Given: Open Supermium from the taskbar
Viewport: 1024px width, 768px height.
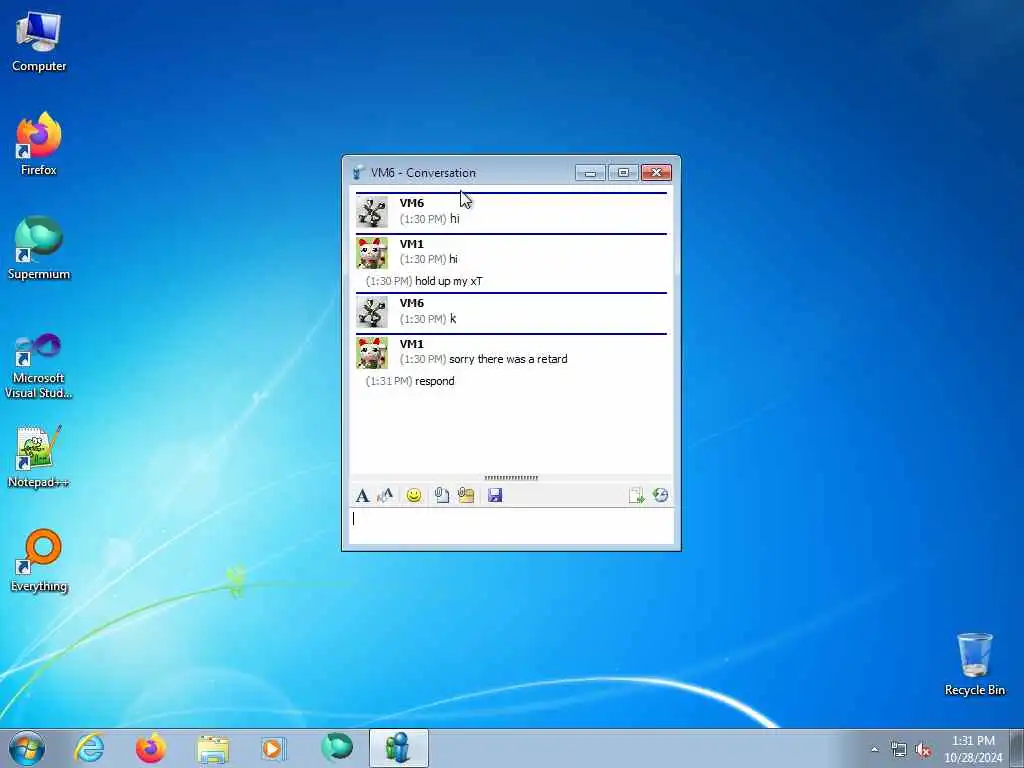Looking at the screenshot, I should (337, 748).
